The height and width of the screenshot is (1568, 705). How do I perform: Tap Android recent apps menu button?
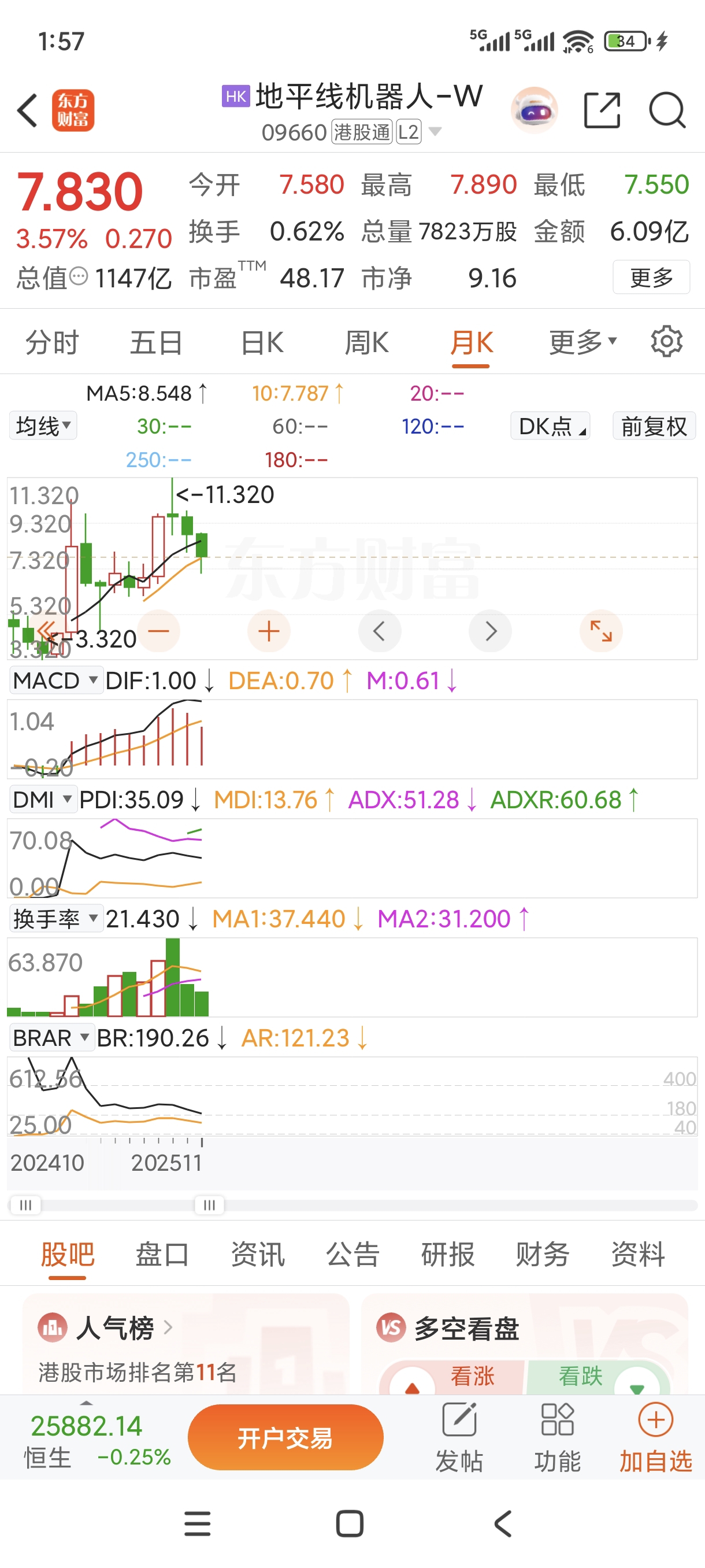coord(197,1523)
